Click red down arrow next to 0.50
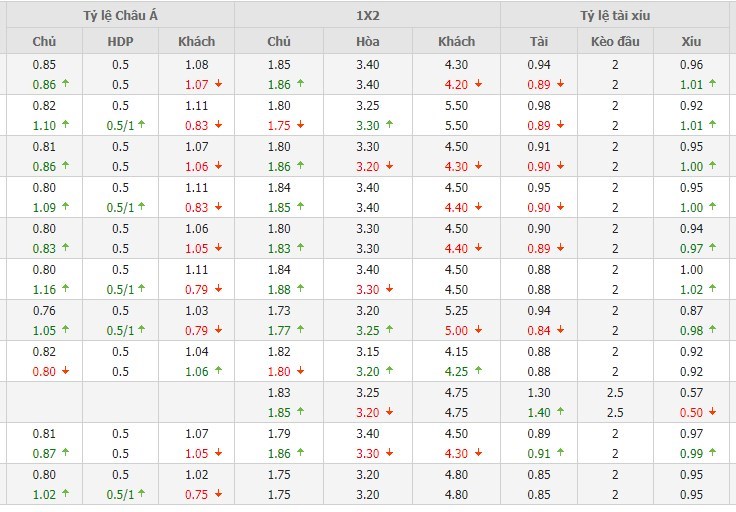This screenshot has width=736, height=512. click(712, 412)
